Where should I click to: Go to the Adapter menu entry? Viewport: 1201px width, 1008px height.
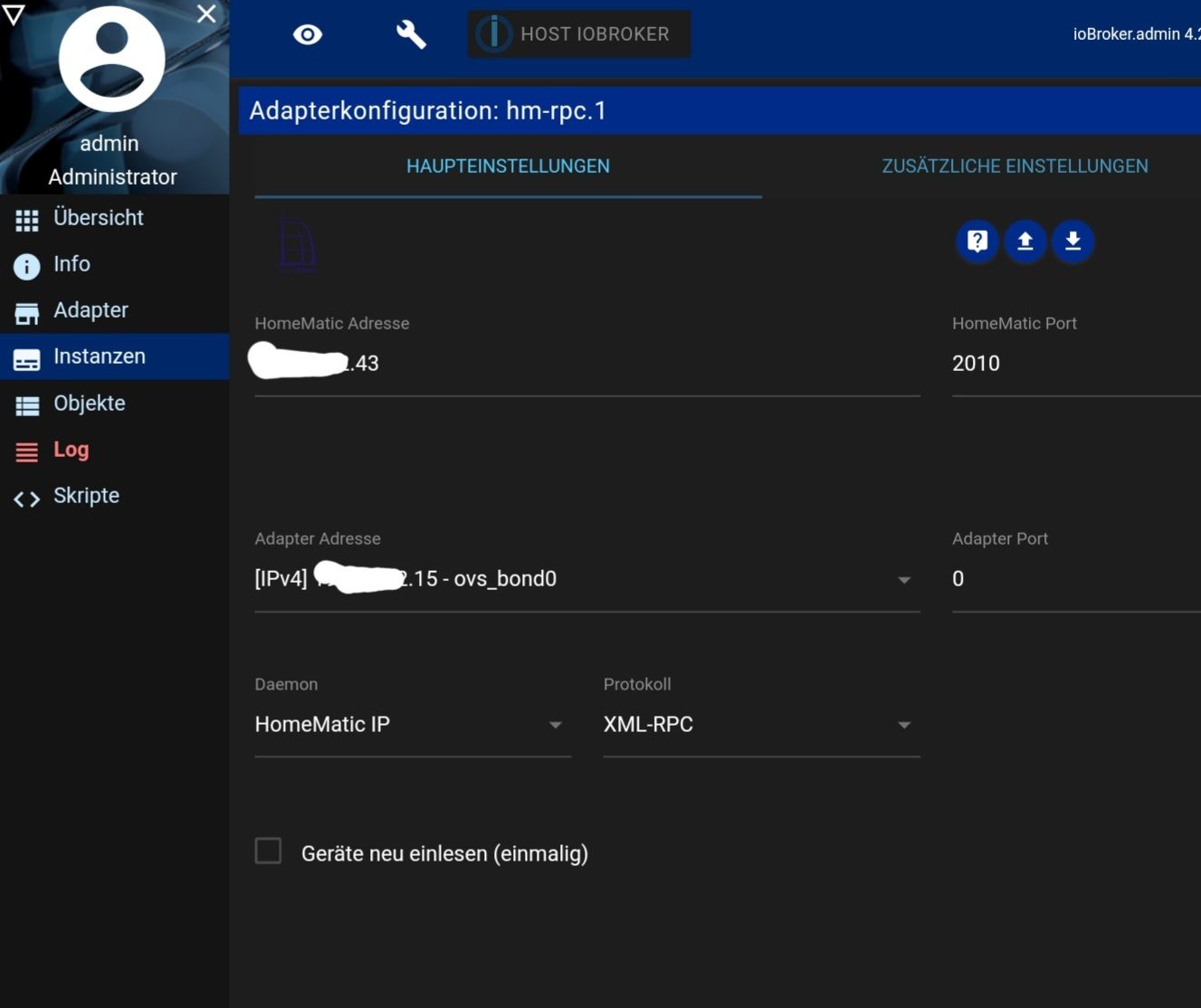point(114,310)
